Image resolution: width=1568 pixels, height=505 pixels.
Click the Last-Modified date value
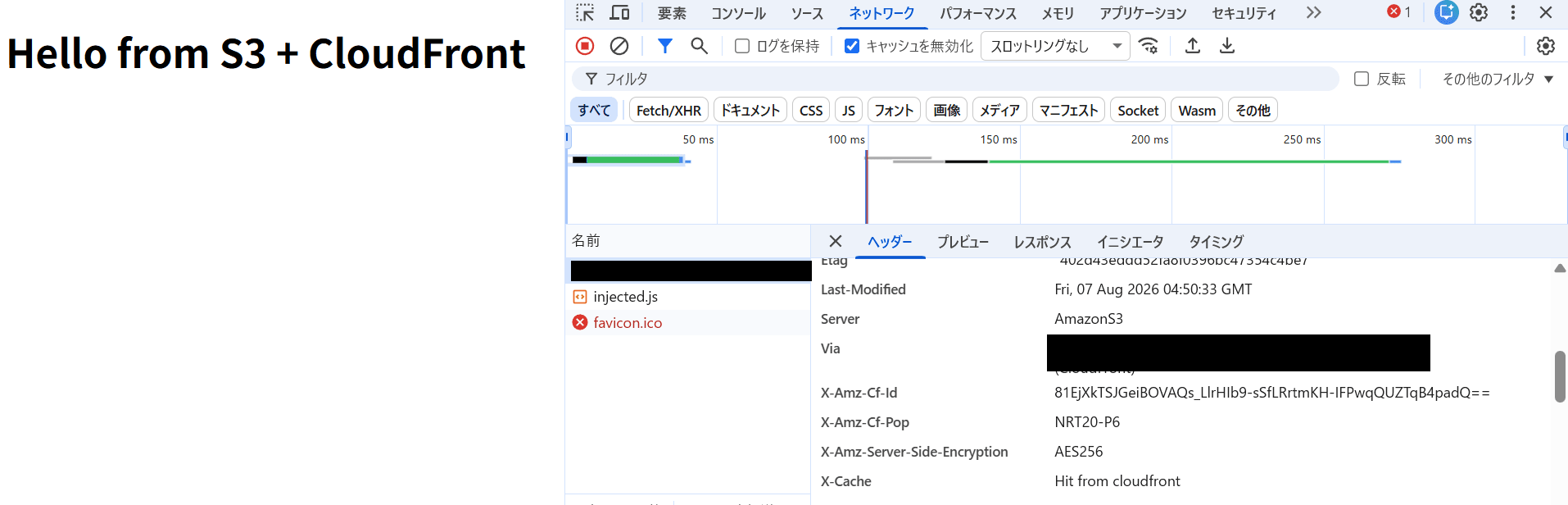pos(1153,289)
